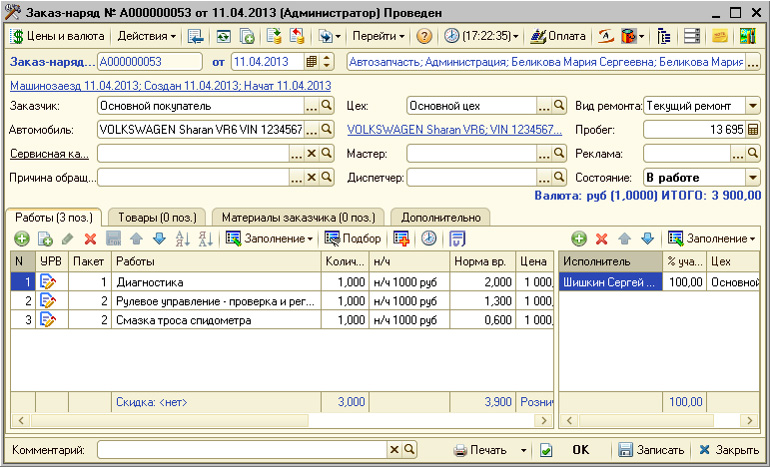Click the magnifier icon of the Автомобиль field

[327, 129]
